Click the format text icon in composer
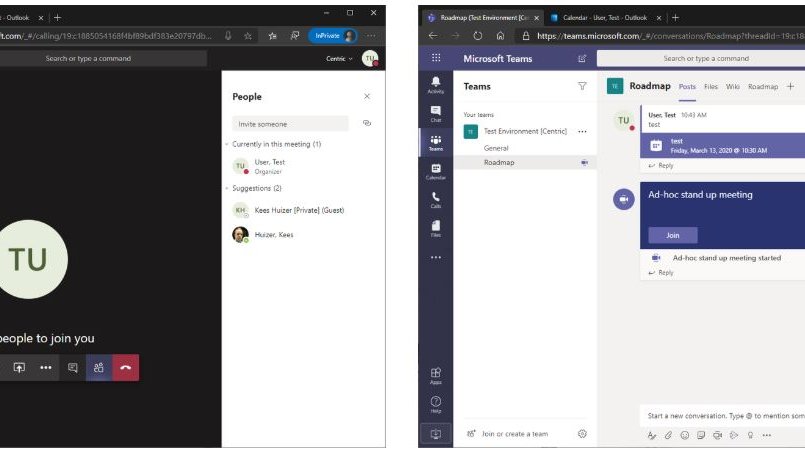The image size is (805, 452). [652, 435]
